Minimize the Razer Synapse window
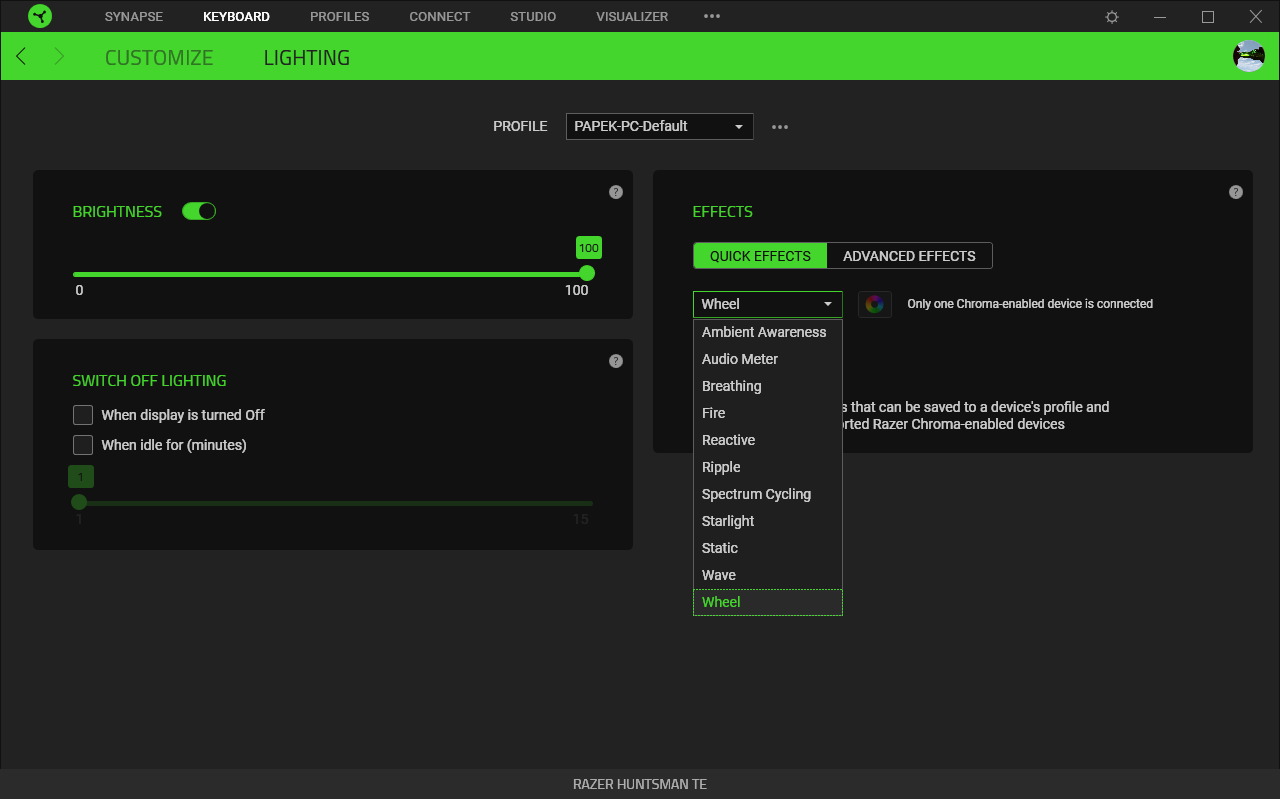 [1160, 17]
